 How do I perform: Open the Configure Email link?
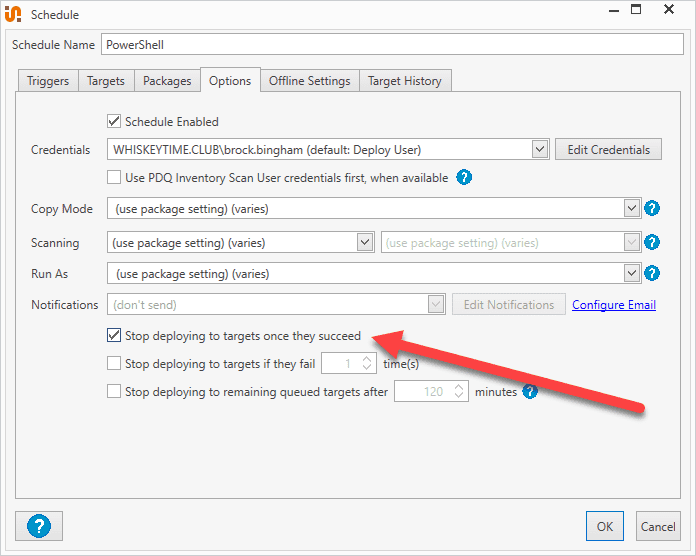pyautogui.click(x=614, y=305)
